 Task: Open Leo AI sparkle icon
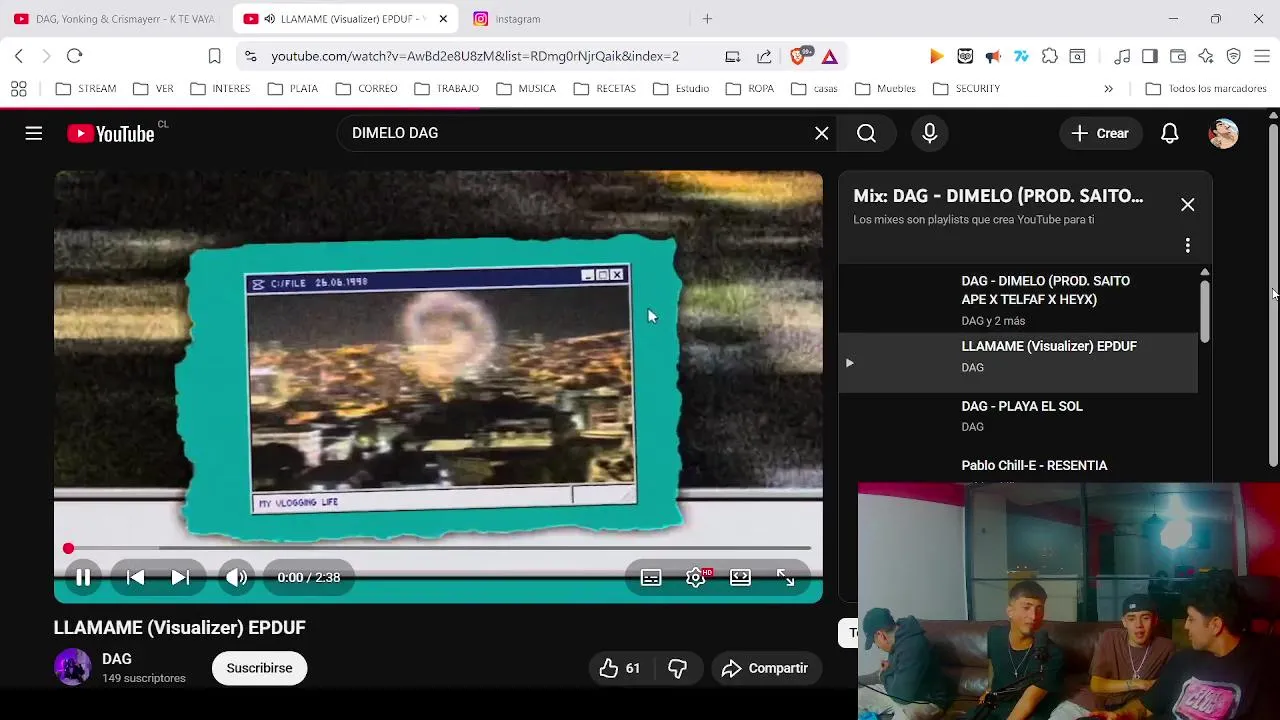coord(1206,56)
